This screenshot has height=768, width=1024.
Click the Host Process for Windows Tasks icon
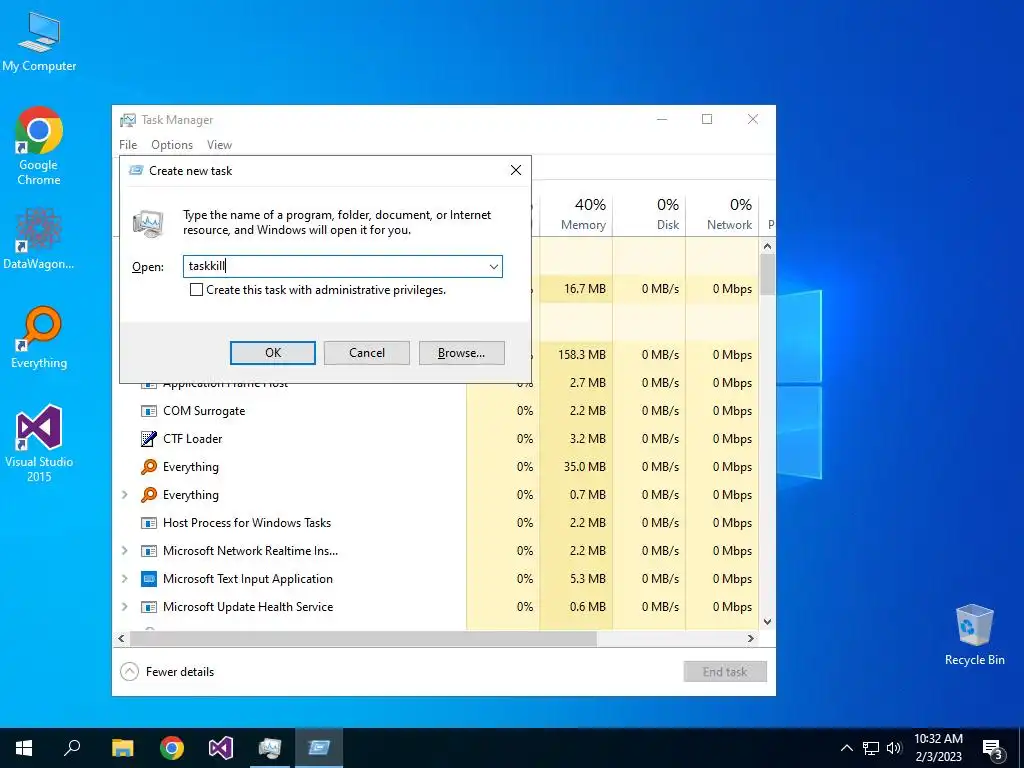point(149,523)
